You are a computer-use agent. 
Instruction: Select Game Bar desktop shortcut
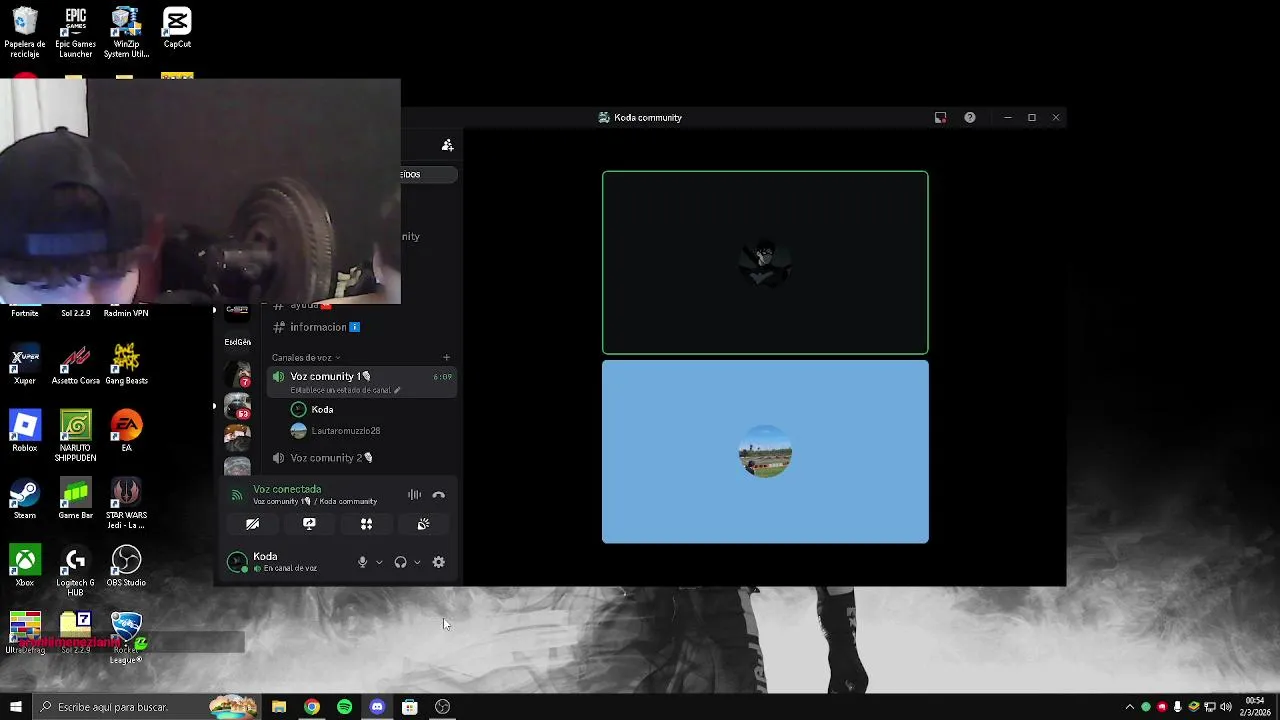pyautogui.click(x=75, y=499)
